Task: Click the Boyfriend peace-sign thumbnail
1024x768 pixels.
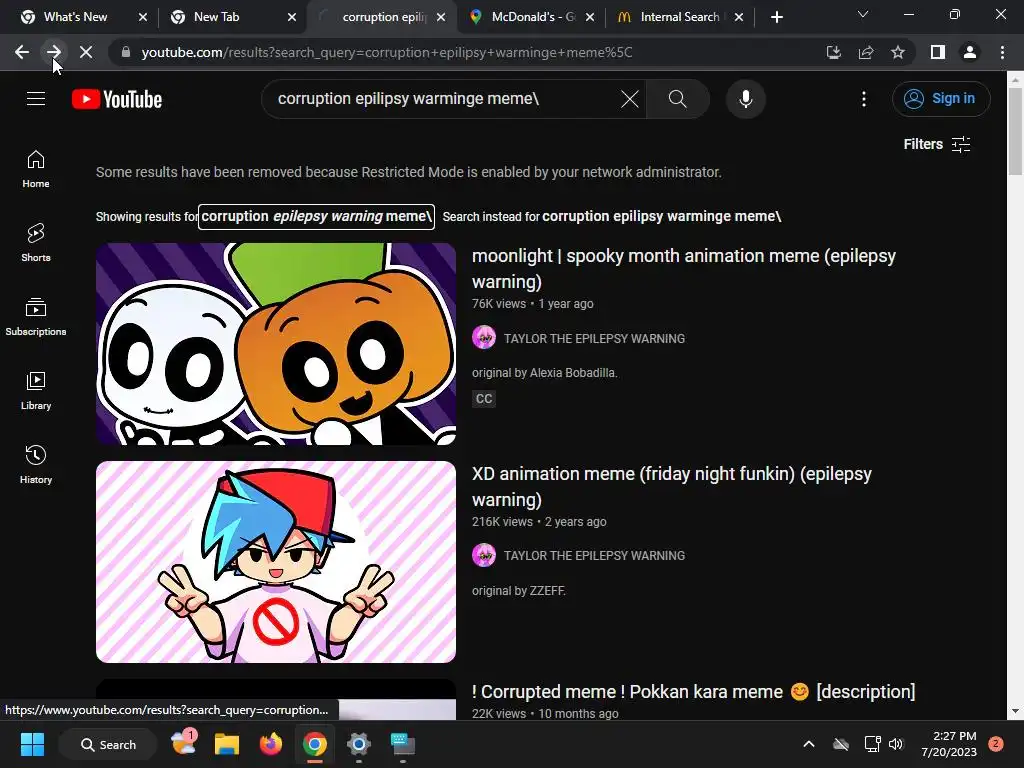Action: [276, 562]
